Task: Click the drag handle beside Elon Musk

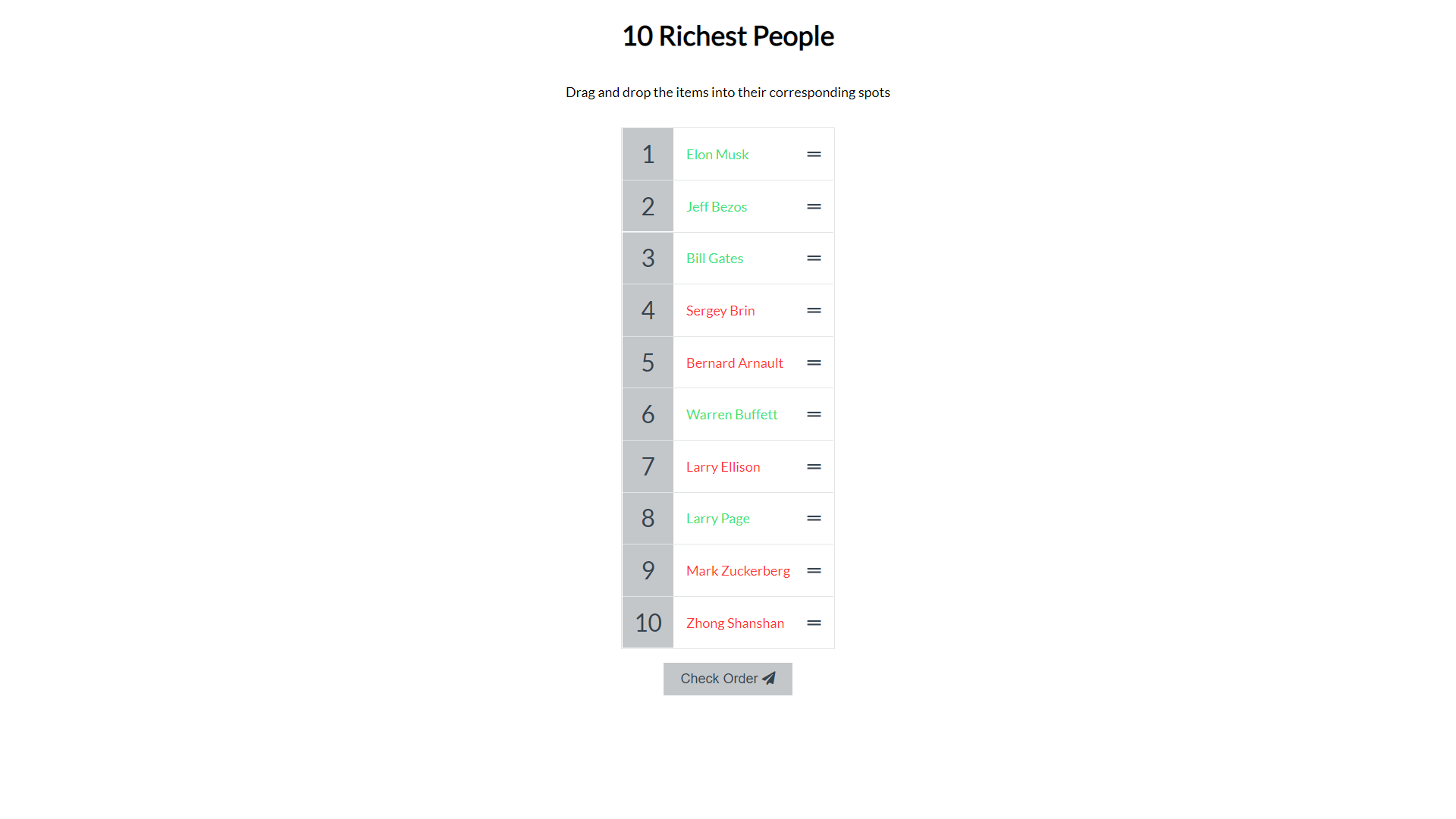Action: 814,155
